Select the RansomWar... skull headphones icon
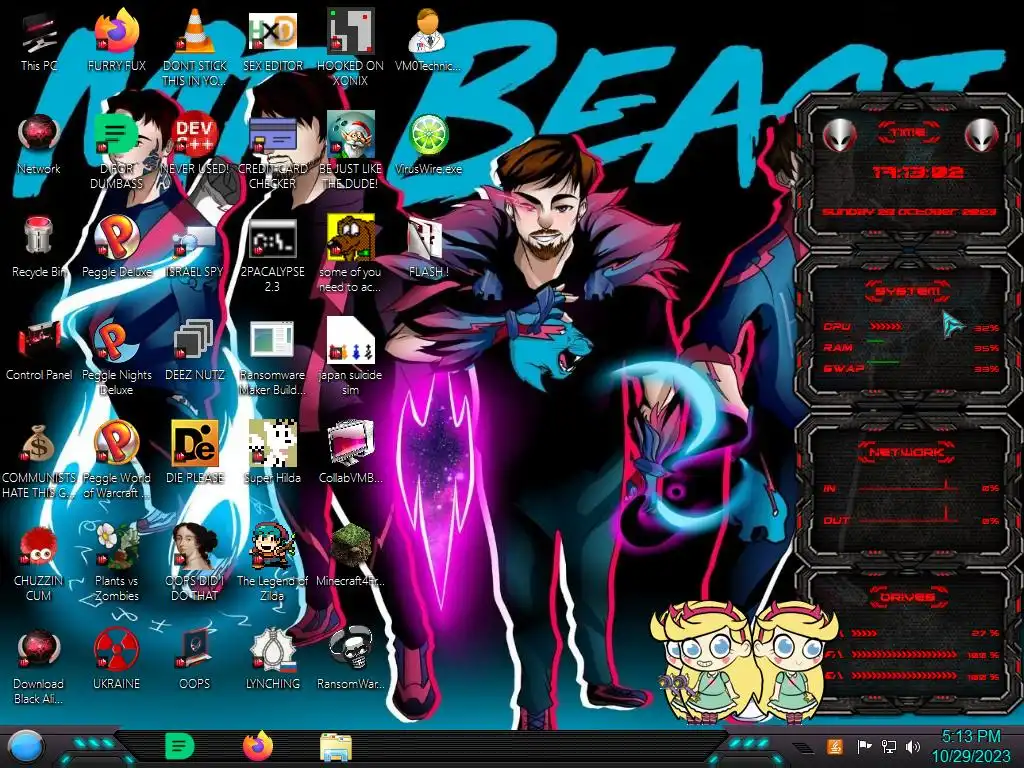This screenshot has width=1024, height=768. pyautogui.click(x=350, y=658)
